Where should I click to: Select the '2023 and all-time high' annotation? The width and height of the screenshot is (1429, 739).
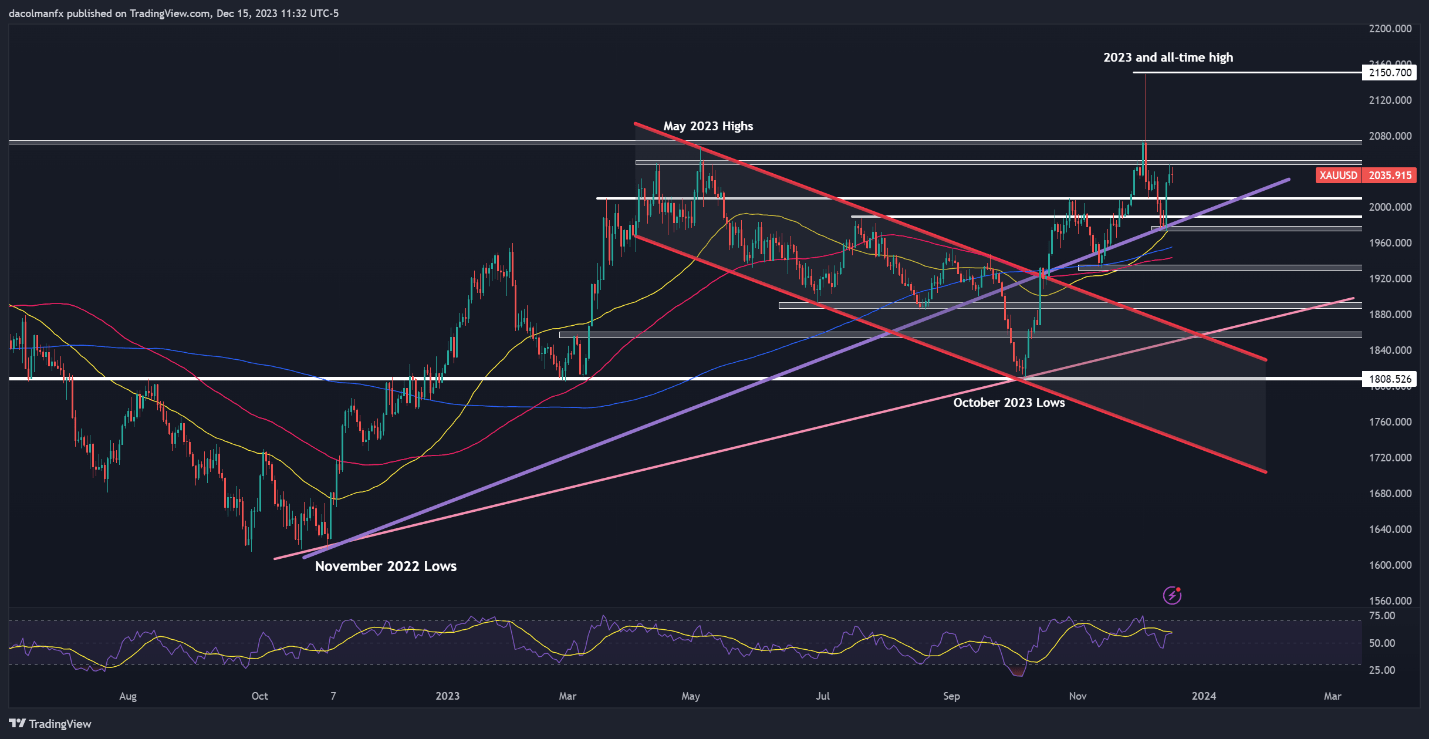point(1168,58)
